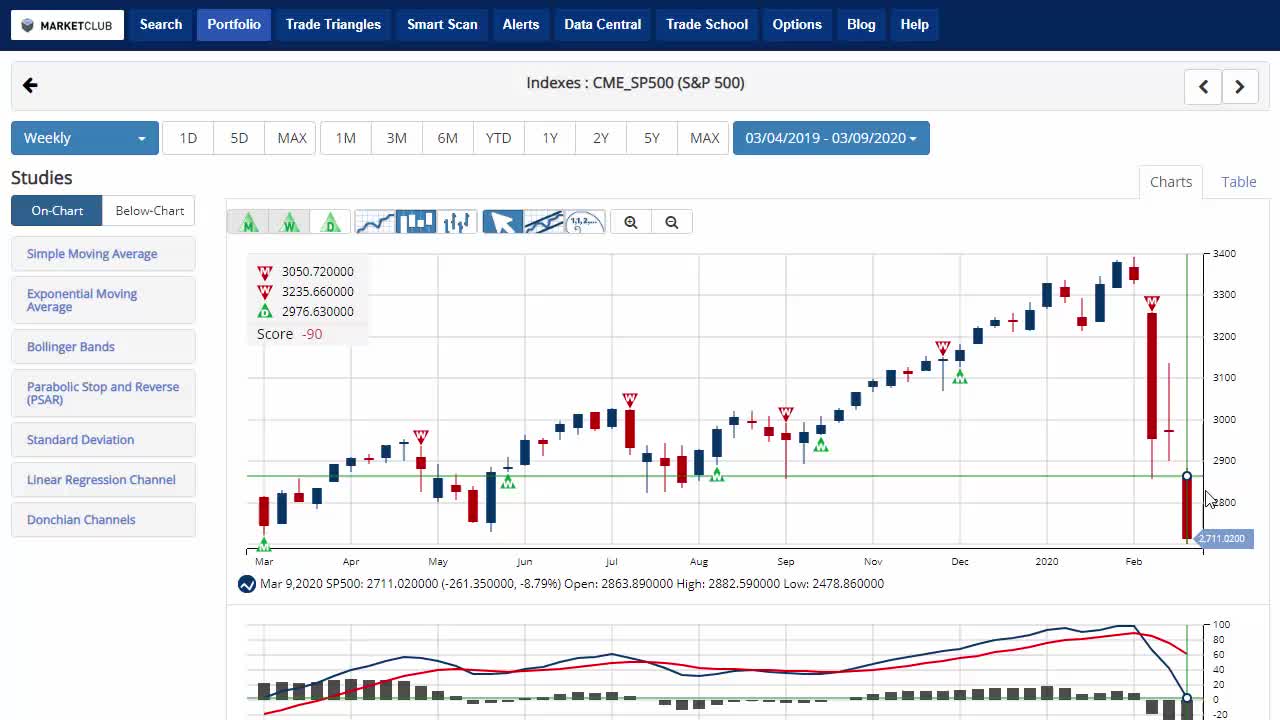Image resolution: width=1280 pixels, height=720 pixels.
Task: Switch to line chart style
Action: click(x=375, y=222)
